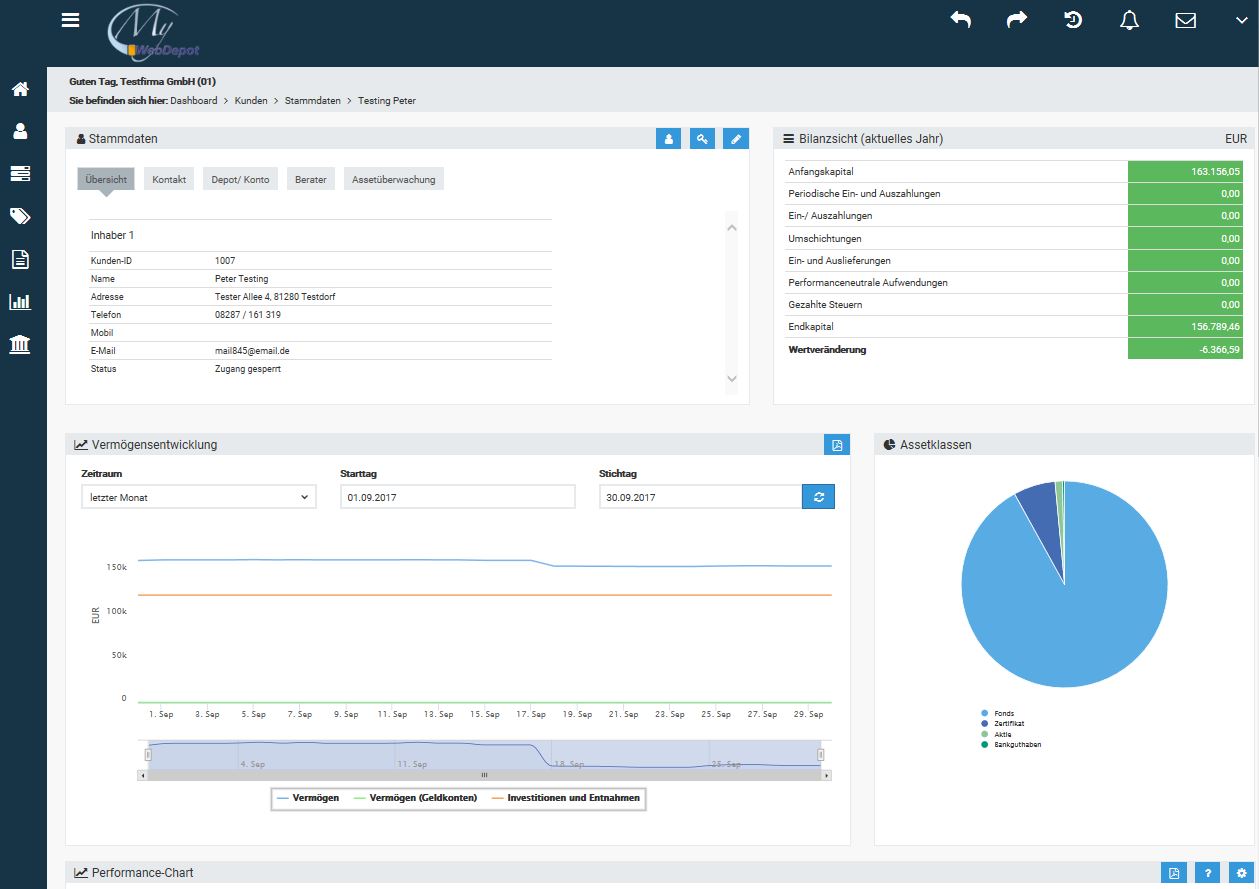Image resolution: width=1259 pixels, height=889 pixels.
Task: Open the customers person icon in sidebar
Action: click(x=20, y=131)
